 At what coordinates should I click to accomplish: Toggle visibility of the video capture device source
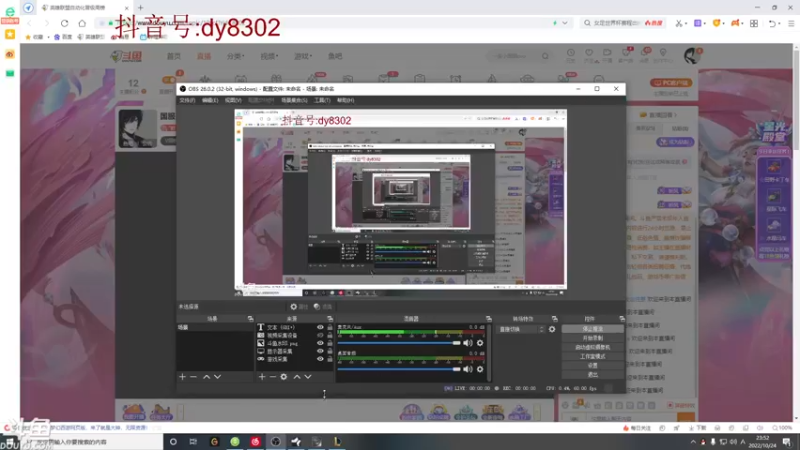pyautogui.click(x=320, y=335)
